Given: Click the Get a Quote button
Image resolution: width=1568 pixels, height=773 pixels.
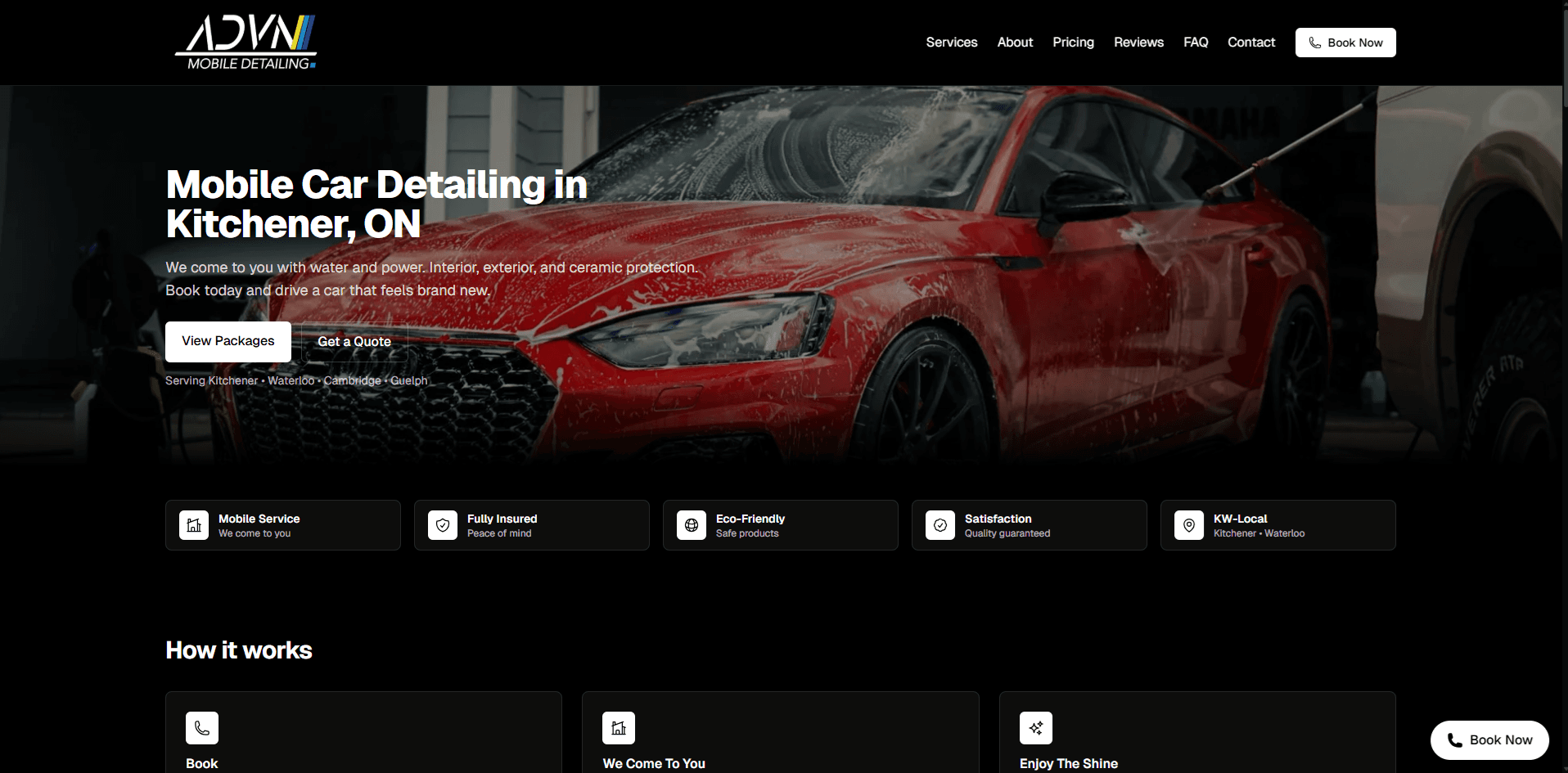Looking at the screenshot, I should tap(354, 341).
